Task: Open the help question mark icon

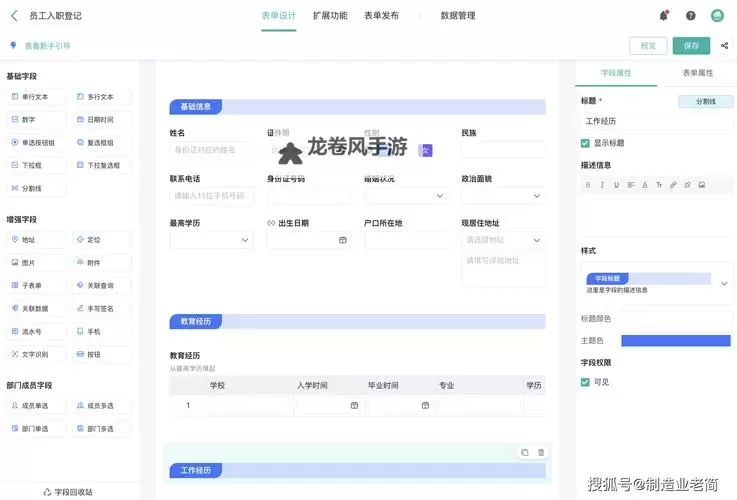Action: pos(690,16)
